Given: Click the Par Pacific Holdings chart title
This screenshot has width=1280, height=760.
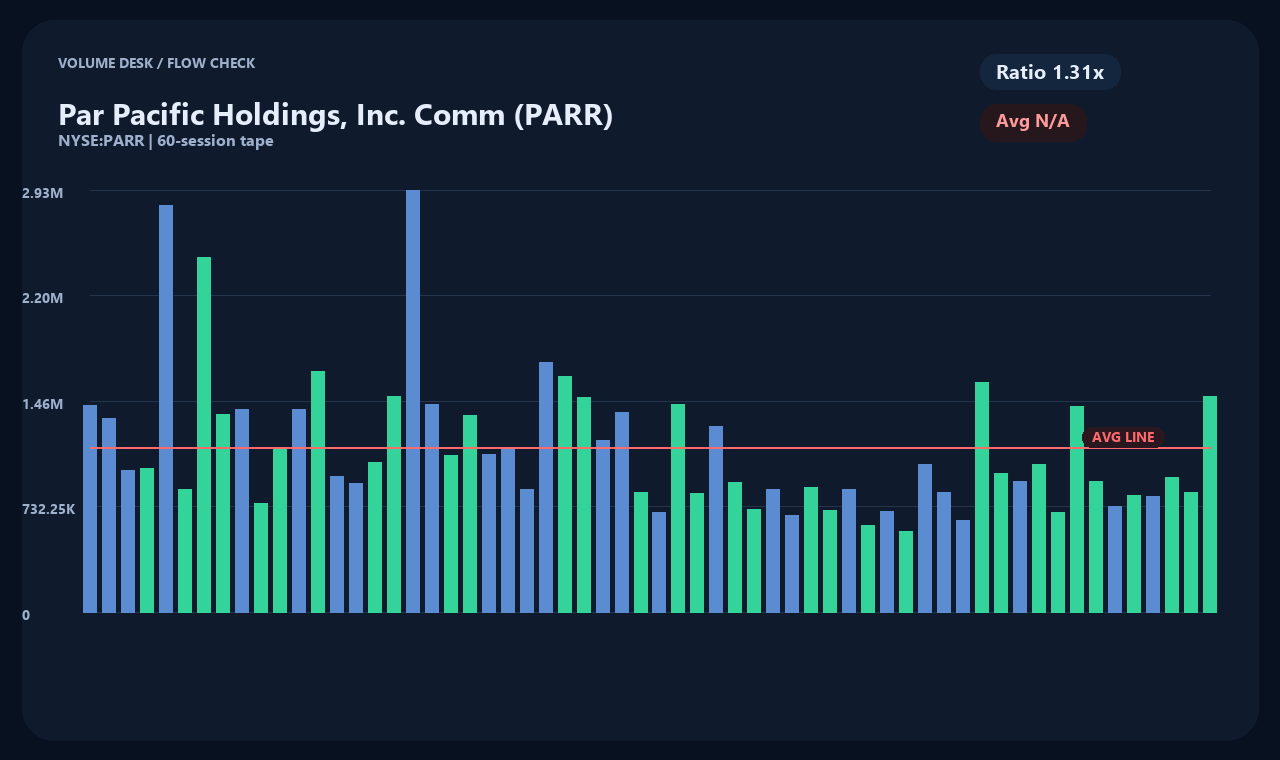Looking at the screenshot, I should [x=335, y=115].
